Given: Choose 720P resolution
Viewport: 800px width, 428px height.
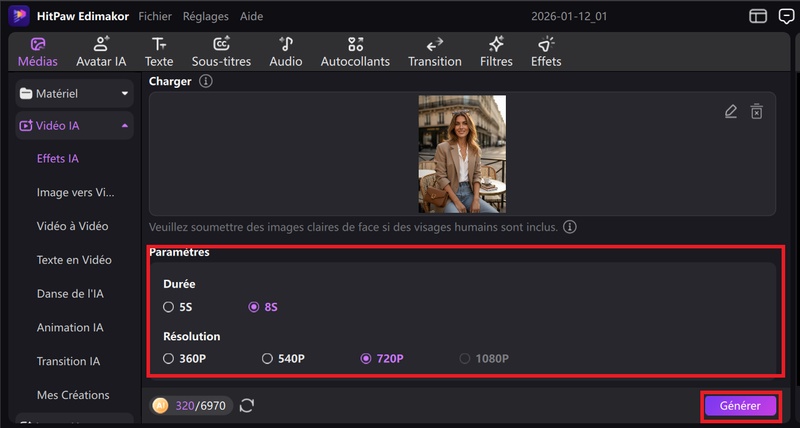Looking at the screenshot, I should [382, 359].
